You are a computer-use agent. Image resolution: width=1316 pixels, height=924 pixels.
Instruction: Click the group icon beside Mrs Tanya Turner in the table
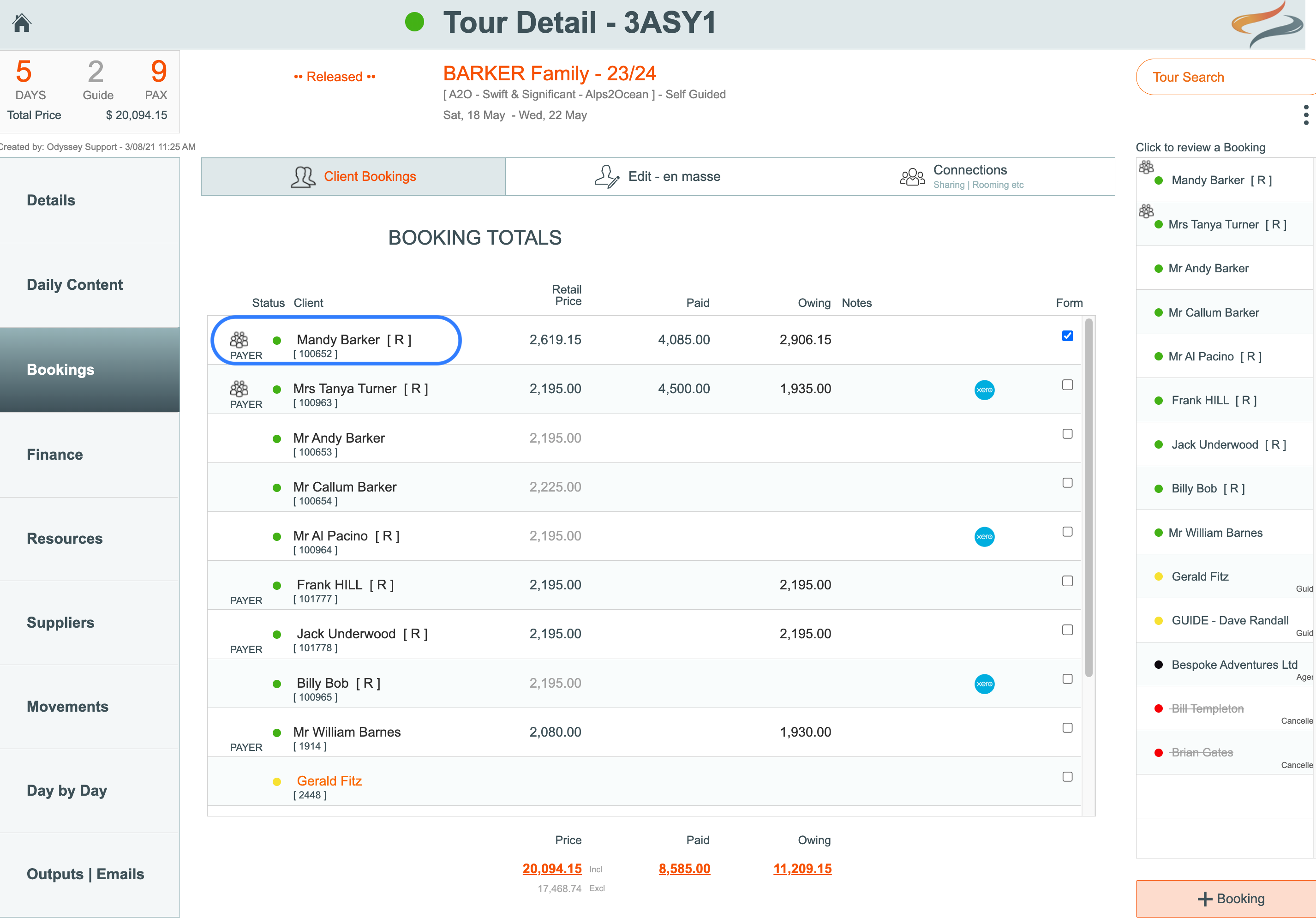(239, 389)
